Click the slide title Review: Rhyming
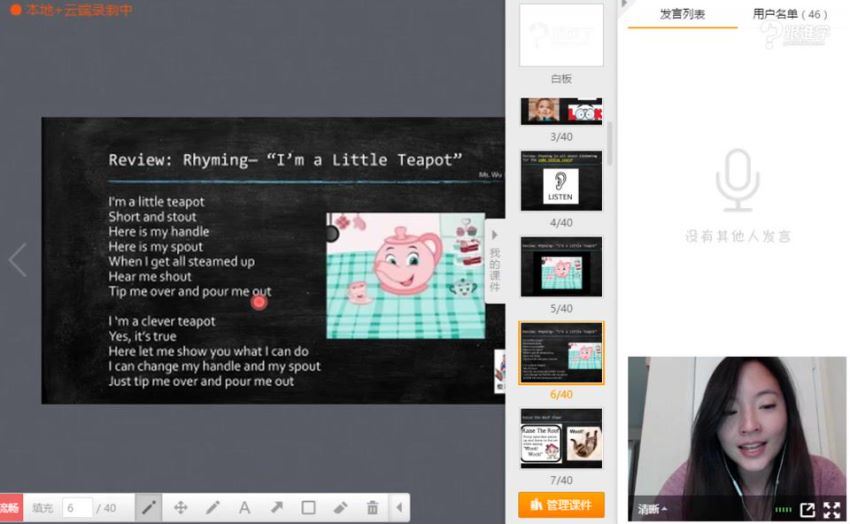The width and height of the screenshot is (850, 524). click(x=285, y=160)
